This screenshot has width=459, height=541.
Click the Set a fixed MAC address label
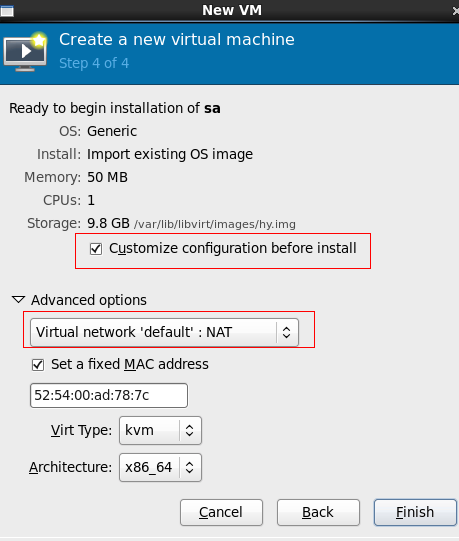click(x=130, y=364)
